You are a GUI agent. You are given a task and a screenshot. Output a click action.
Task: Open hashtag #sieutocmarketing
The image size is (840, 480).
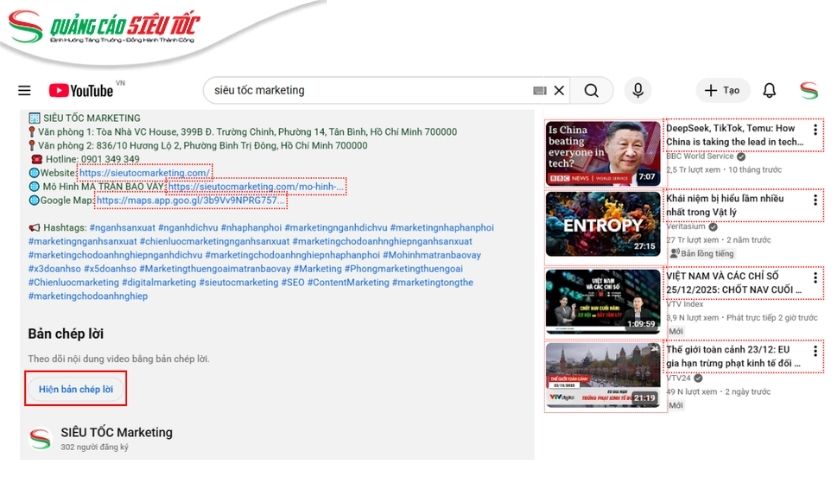point(239,282)
